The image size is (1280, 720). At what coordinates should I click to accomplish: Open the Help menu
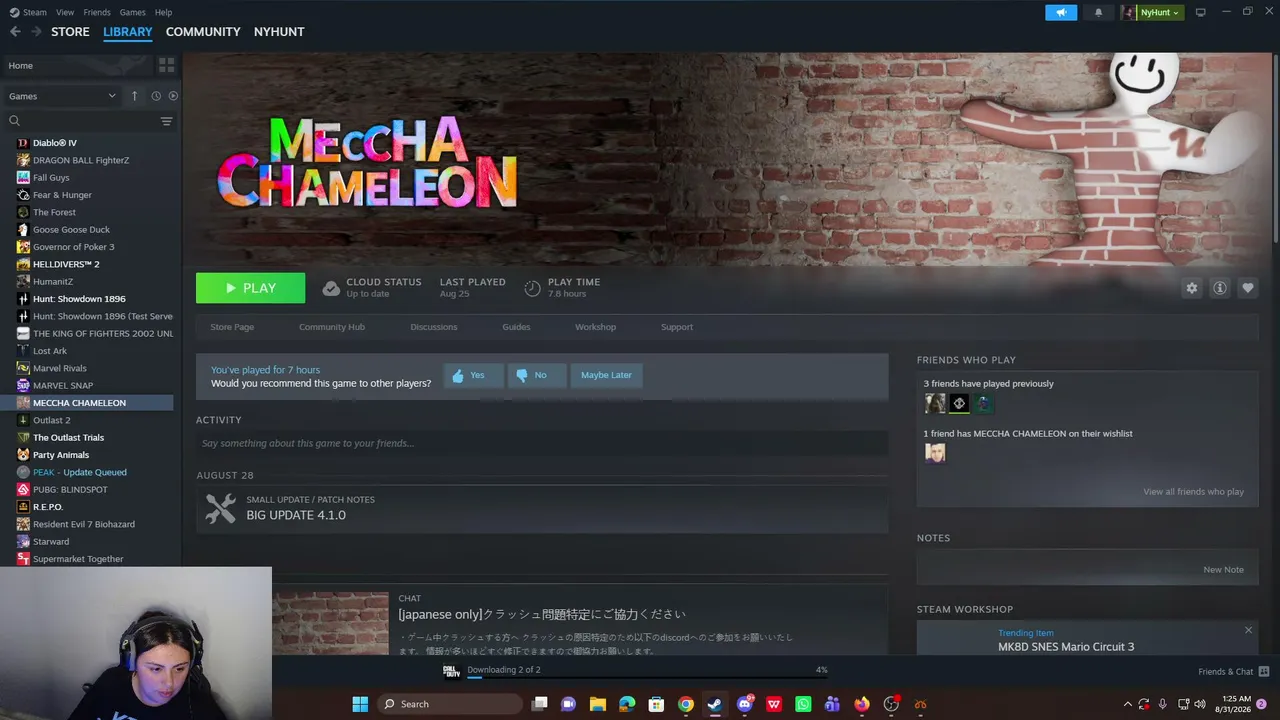(163, 12)
